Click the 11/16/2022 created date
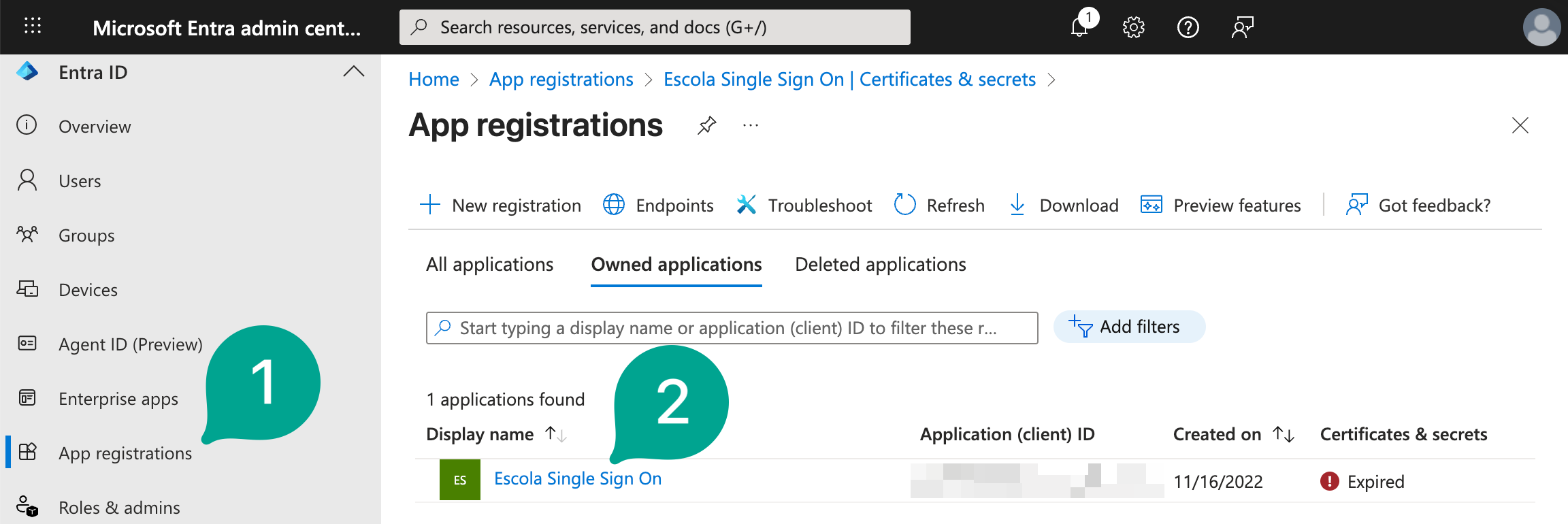The image size is (1568, 524). pyautogui.click(x=1218, y=482)
